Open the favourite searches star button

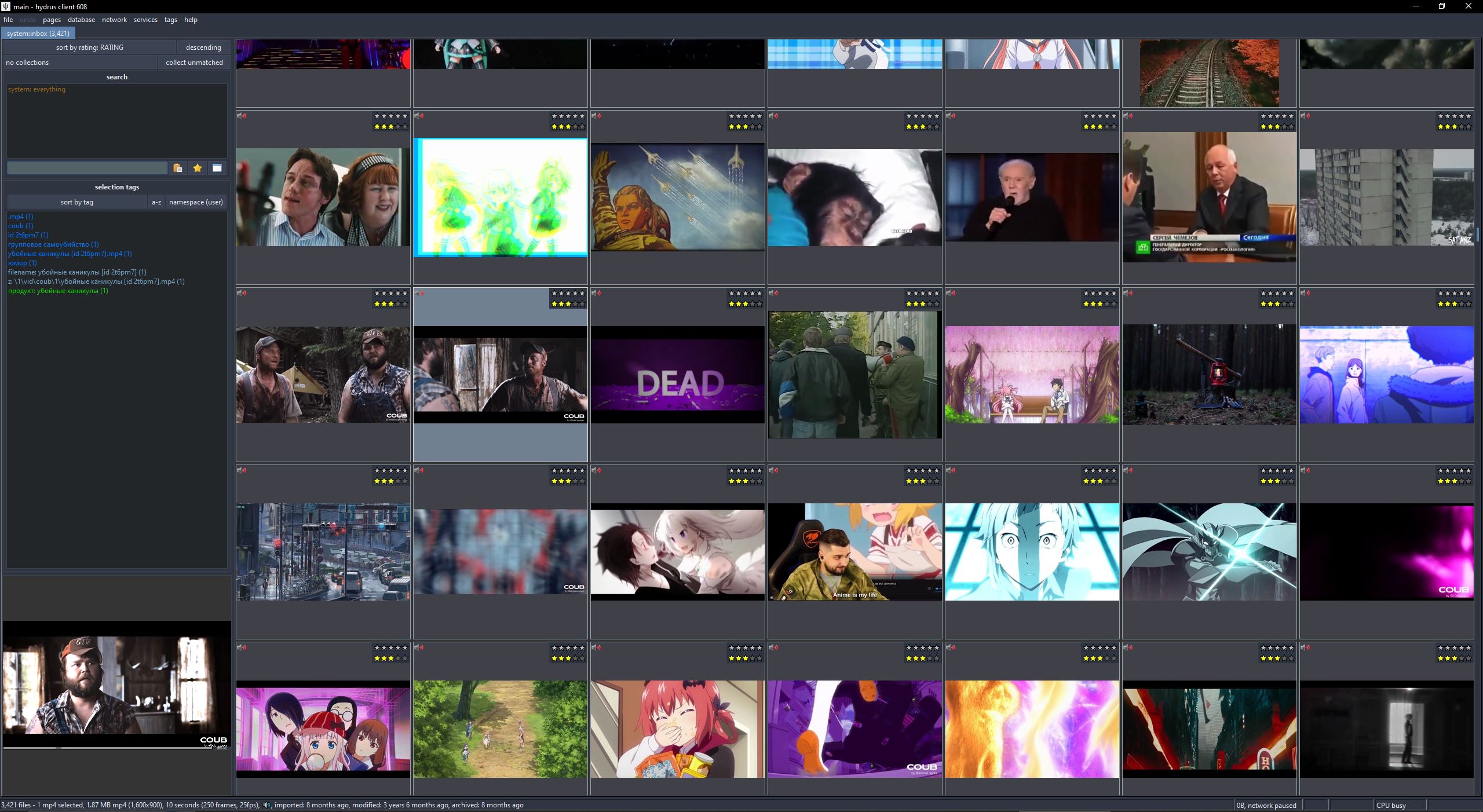pos(198,168)
